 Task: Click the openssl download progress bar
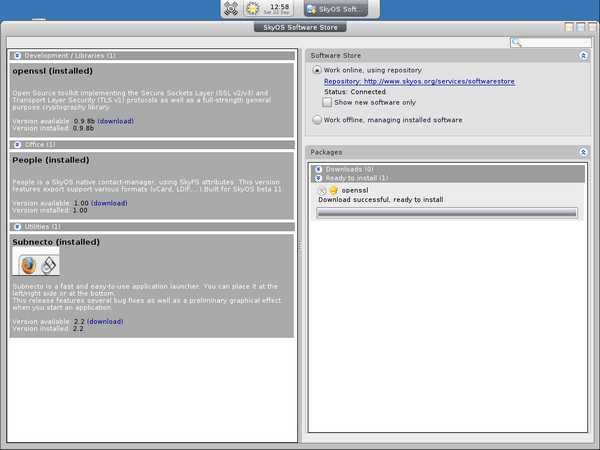click(x=447, y=213)
